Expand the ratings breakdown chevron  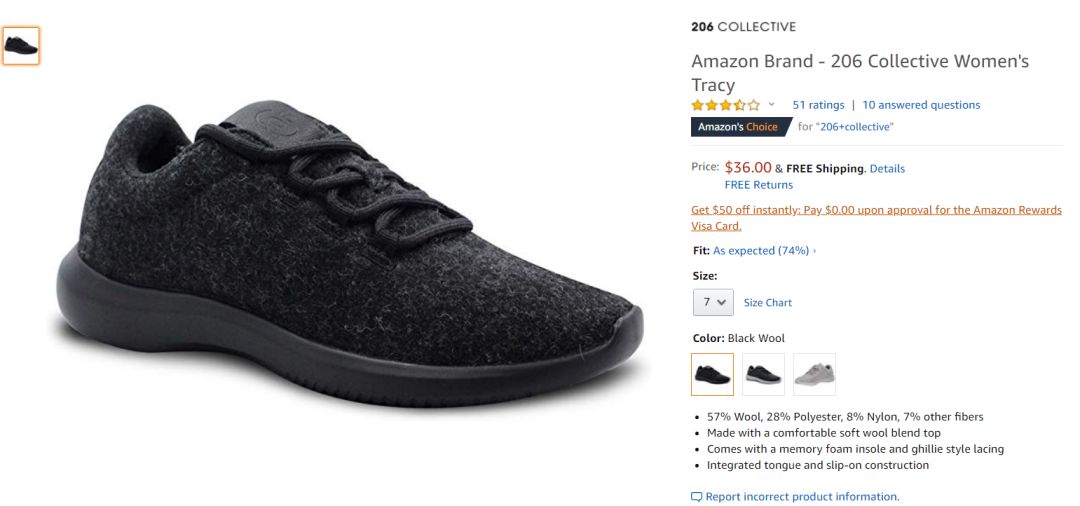click(x=771, y=105)
